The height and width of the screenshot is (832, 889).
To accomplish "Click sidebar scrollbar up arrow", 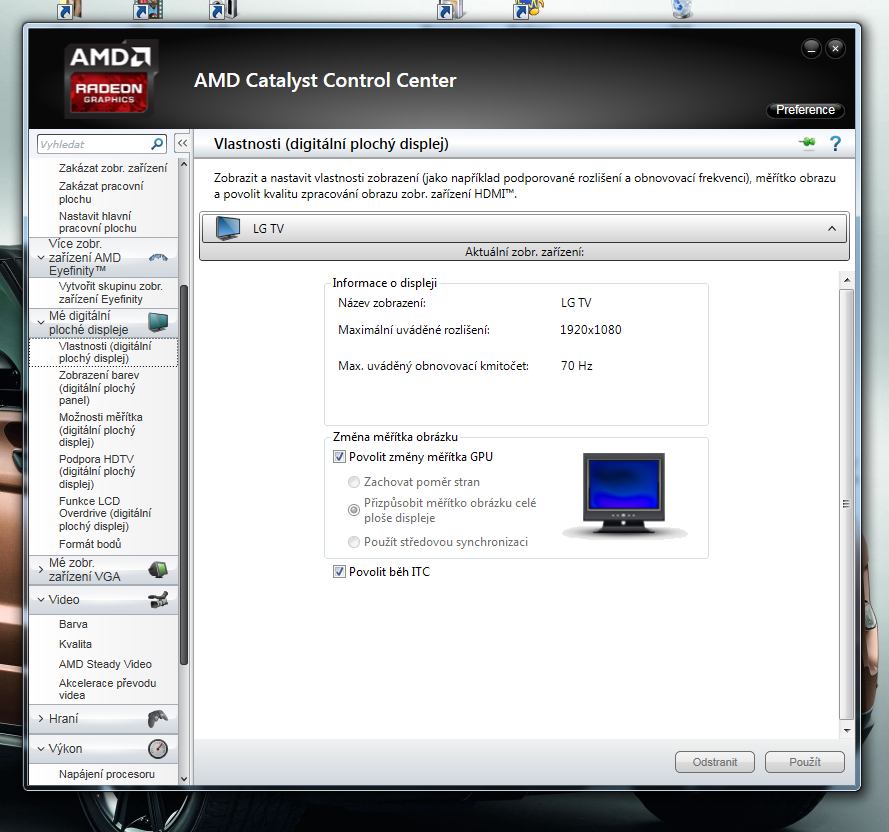I will (x=184, y=164).
